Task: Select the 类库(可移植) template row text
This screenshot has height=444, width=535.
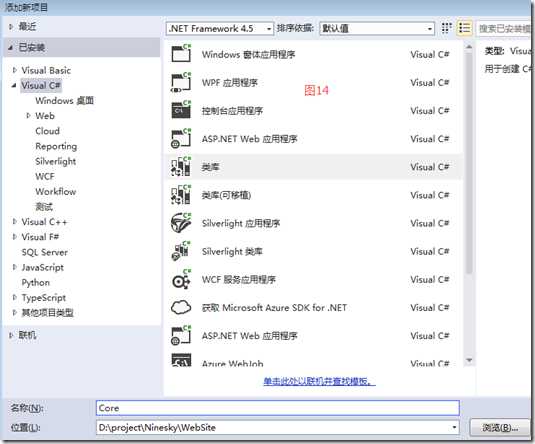Action: tap(226, 195)
